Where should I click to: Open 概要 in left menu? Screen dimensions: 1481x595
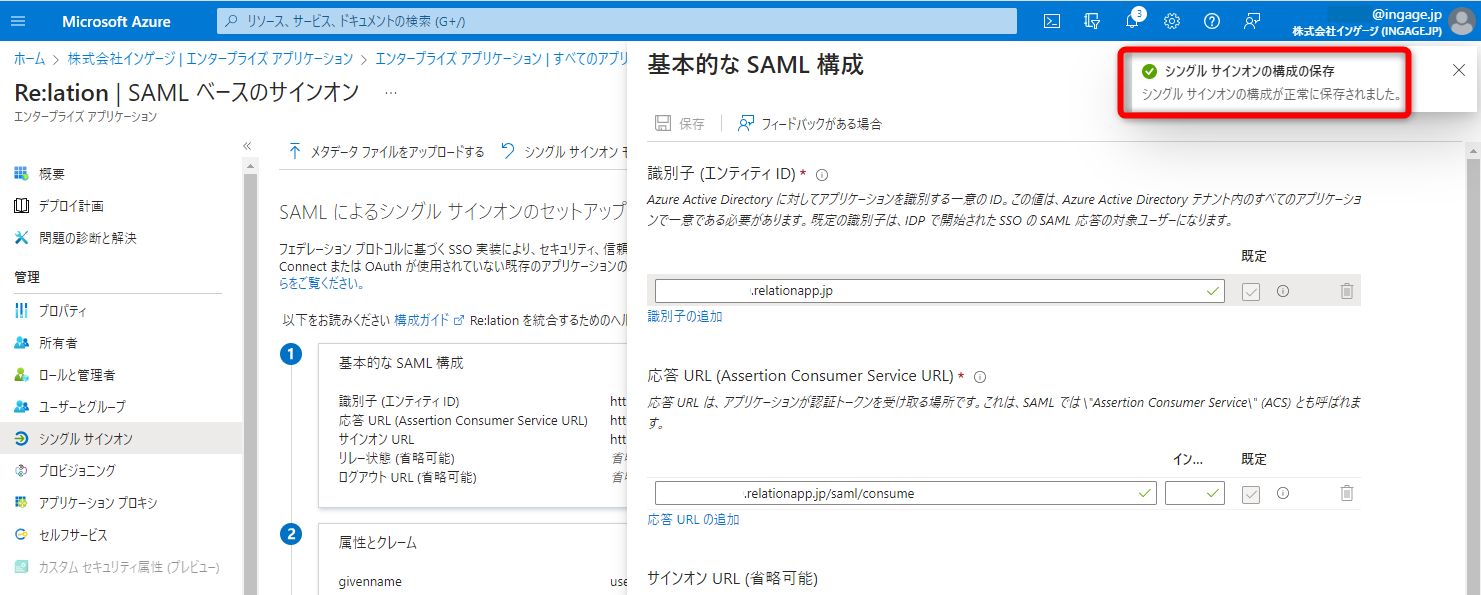121,174
